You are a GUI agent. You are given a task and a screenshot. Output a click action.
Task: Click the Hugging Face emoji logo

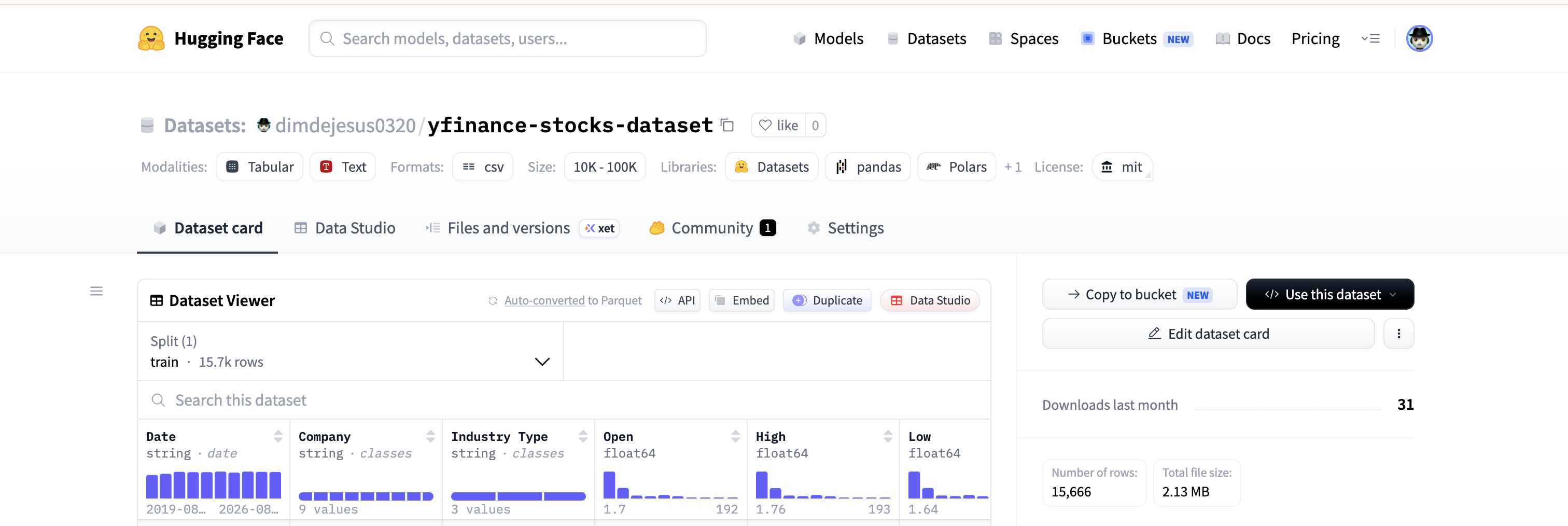coord(151,38)
